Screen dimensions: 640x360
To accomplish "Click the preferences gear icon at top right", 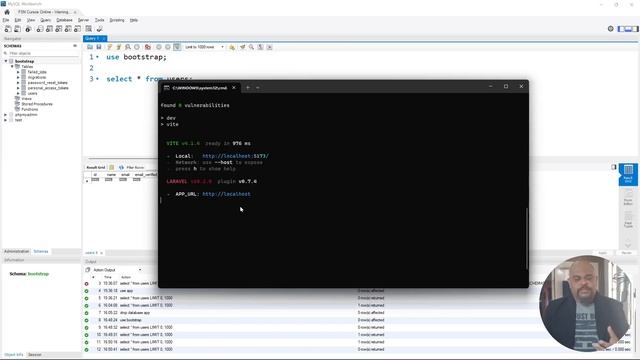I will click(x=611, y=29).
